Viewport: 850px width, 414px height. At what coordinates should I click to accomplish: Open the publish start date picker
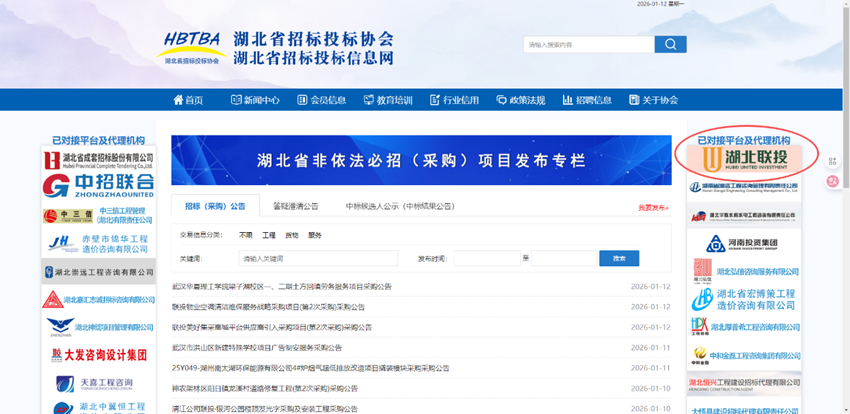[486, 258]
